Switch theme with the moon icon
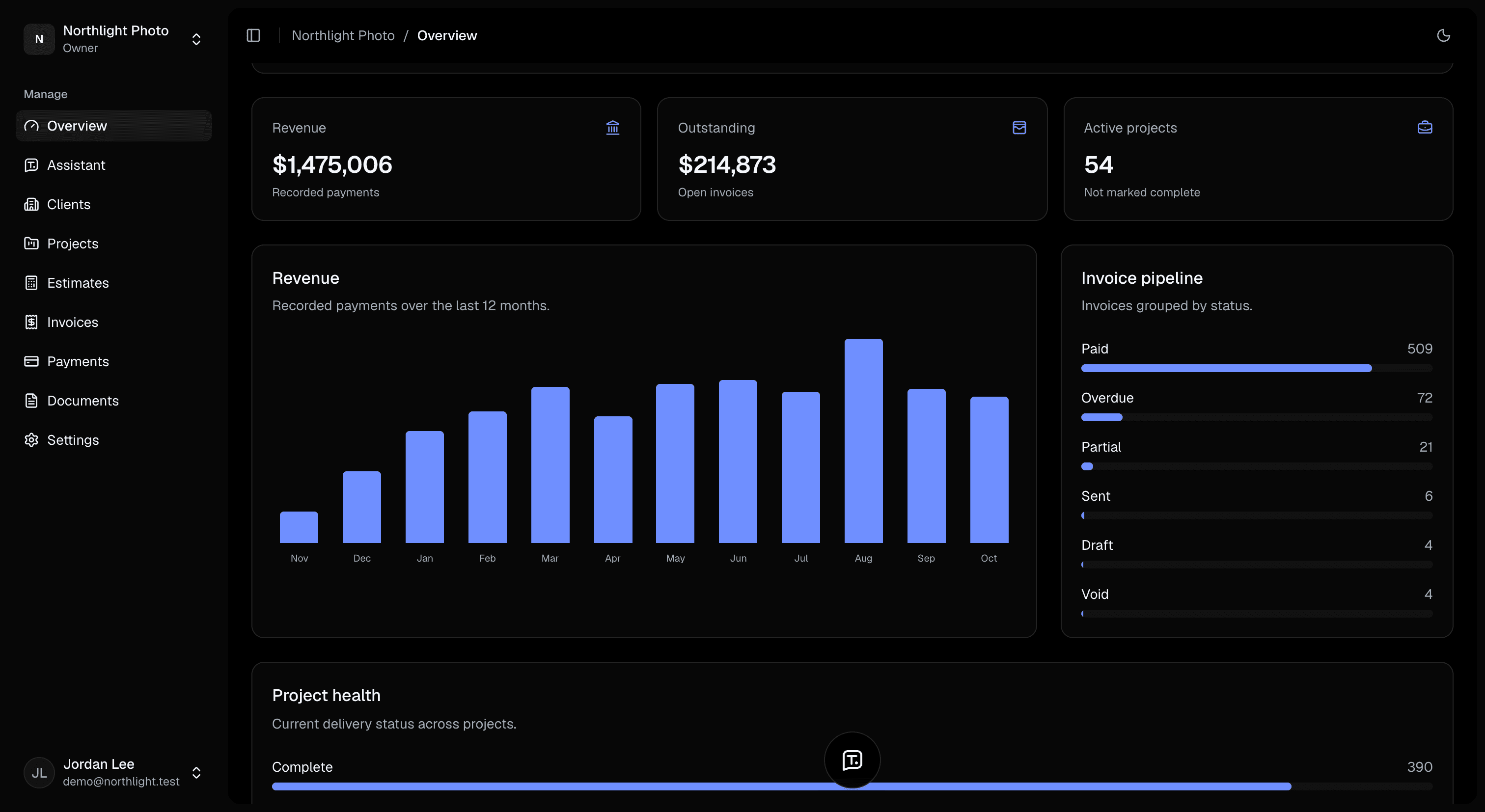The image size is (1485, 812). tap(1443, 36)
